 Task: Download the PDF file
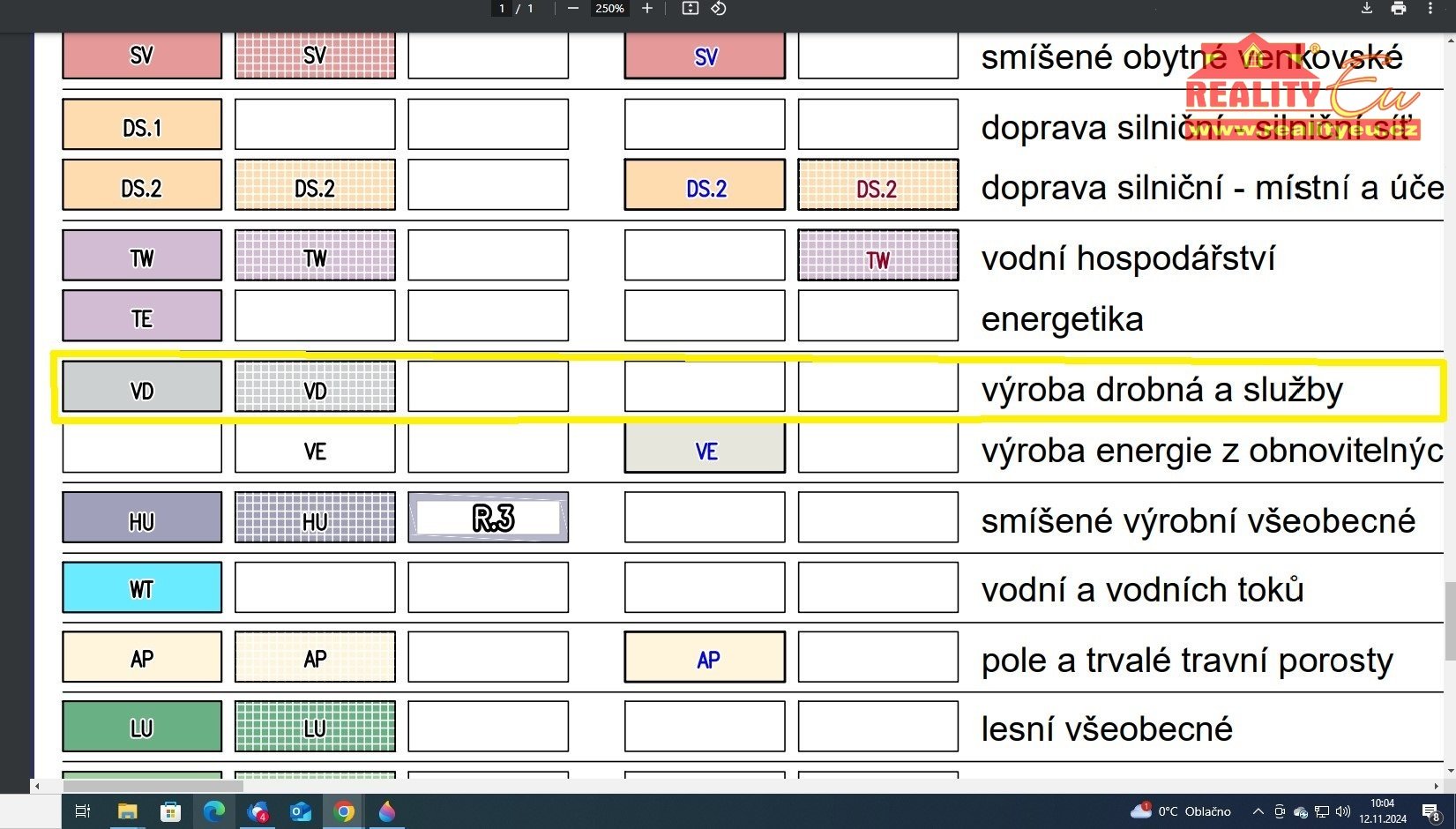(x=1366, y=9)
